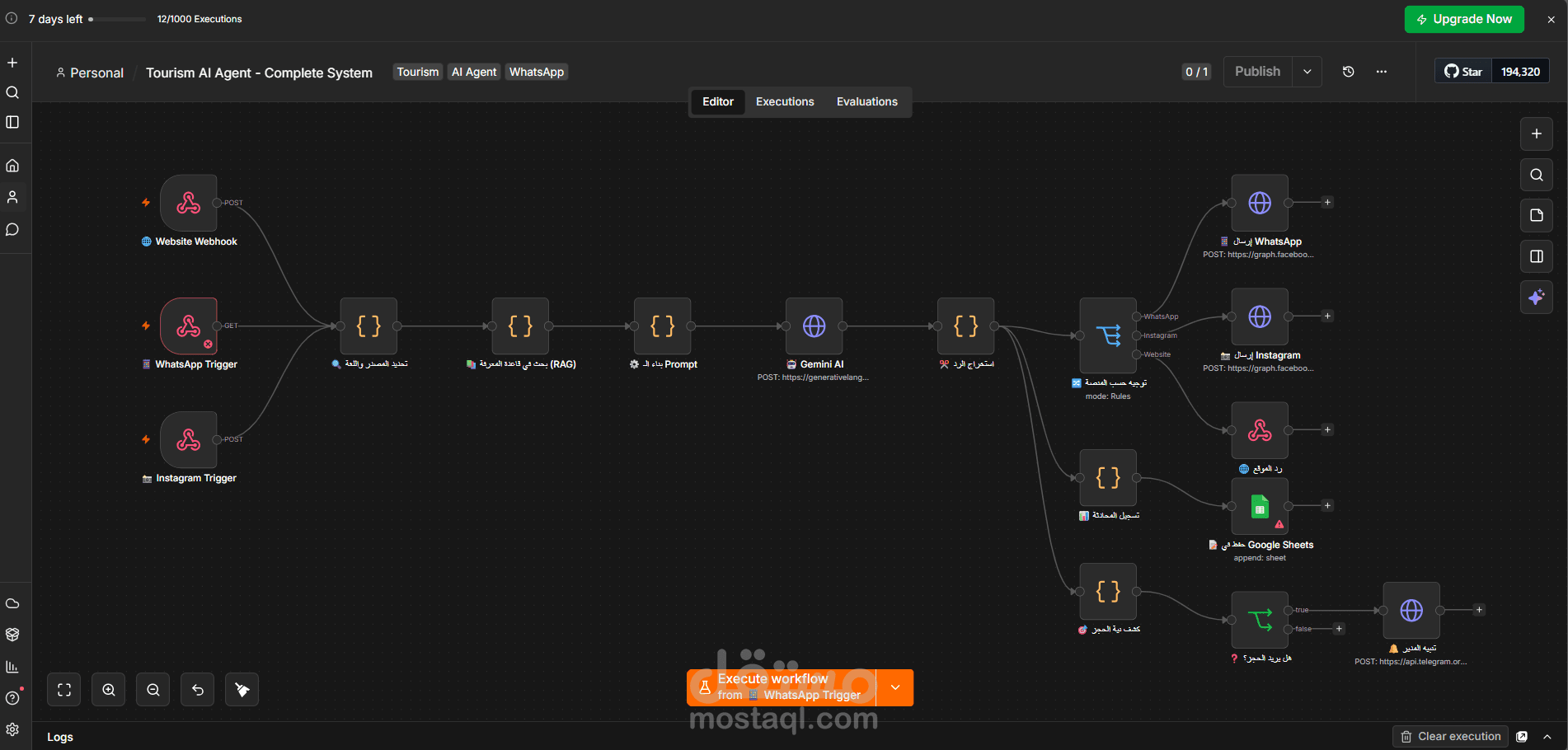
Task: Open the AI assistant sparkle button
Action: coord(1537,298)
